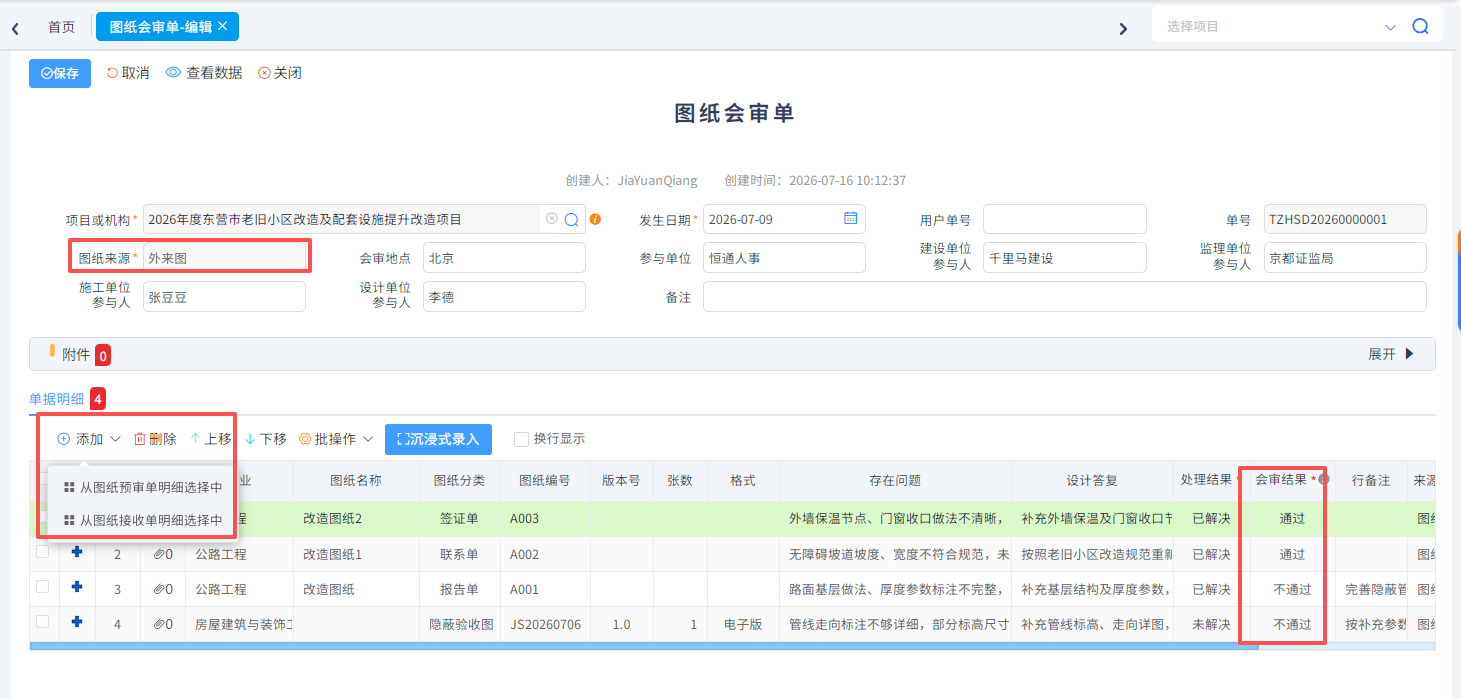Click the search magnifier next to 选择项目
Image resolution: width=1461 pixels, height=699 pixels.
pos(1420,27)
